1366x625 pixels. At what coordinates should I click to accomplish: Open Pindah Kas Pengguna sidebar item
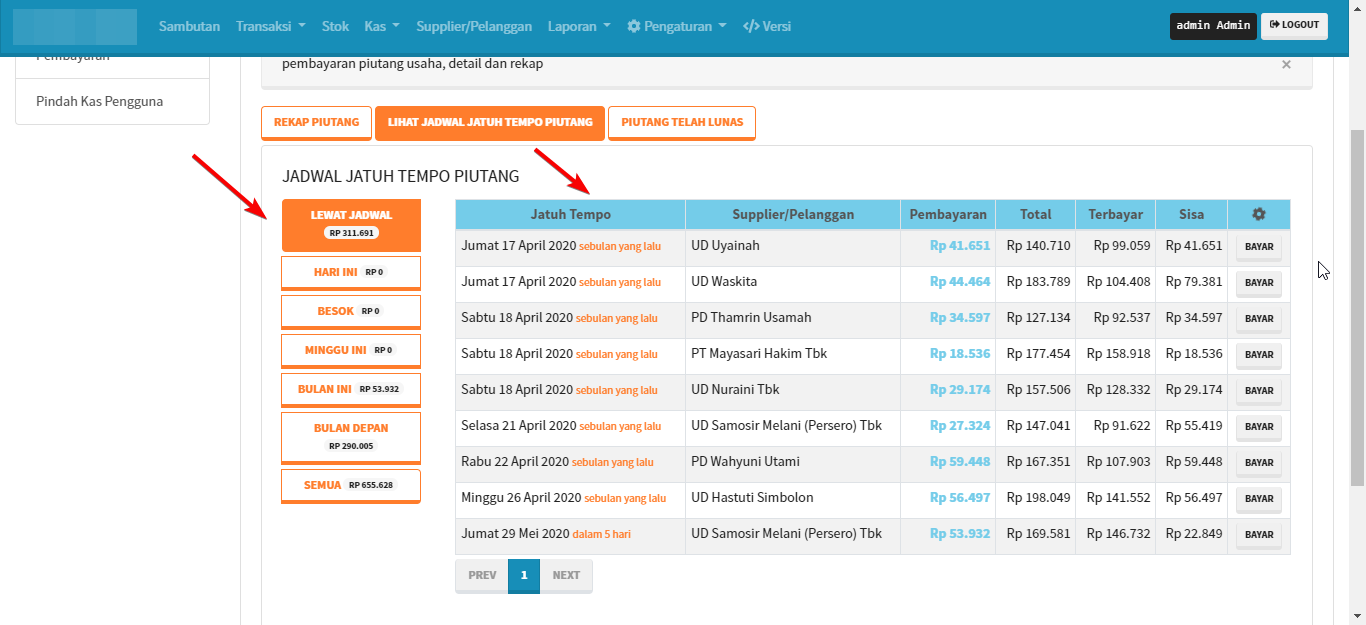(100, 101)
